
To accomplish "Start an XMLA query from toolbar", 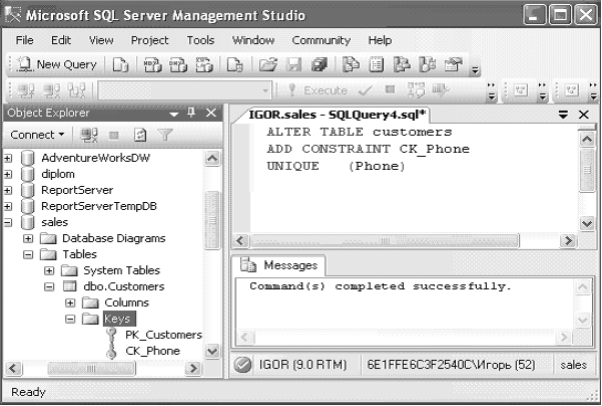I will (x=204, y=65).
